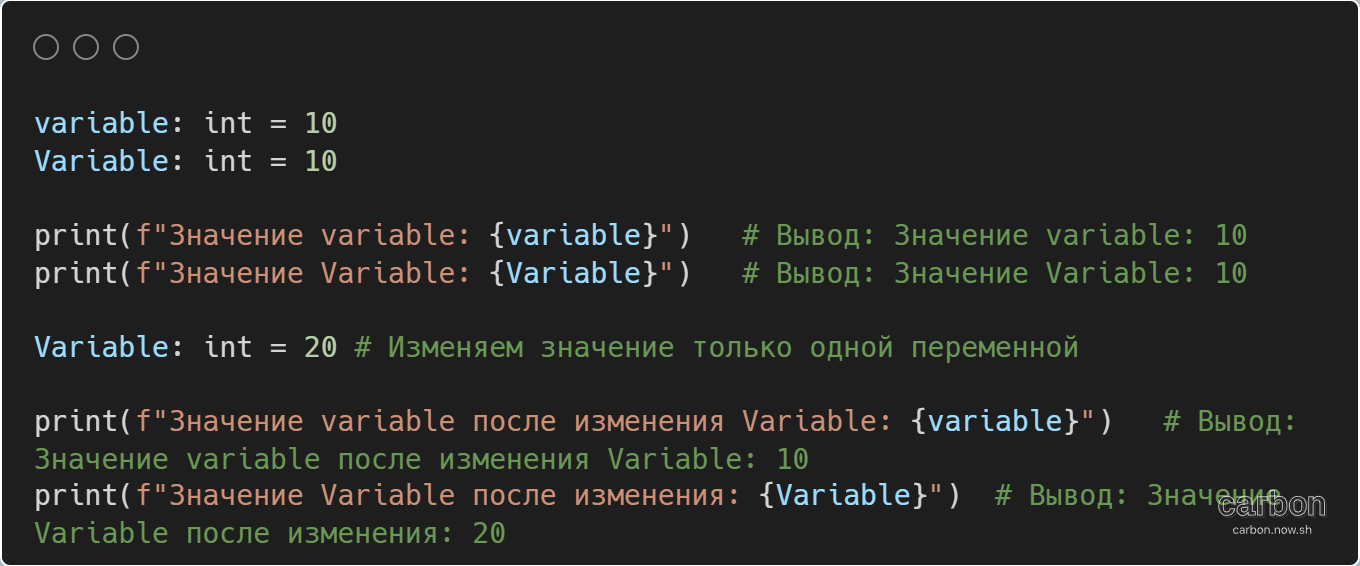This screenshot has height=566, width=1360.
Task: Click the carbon logo watermark
Action: point(1271,505)
